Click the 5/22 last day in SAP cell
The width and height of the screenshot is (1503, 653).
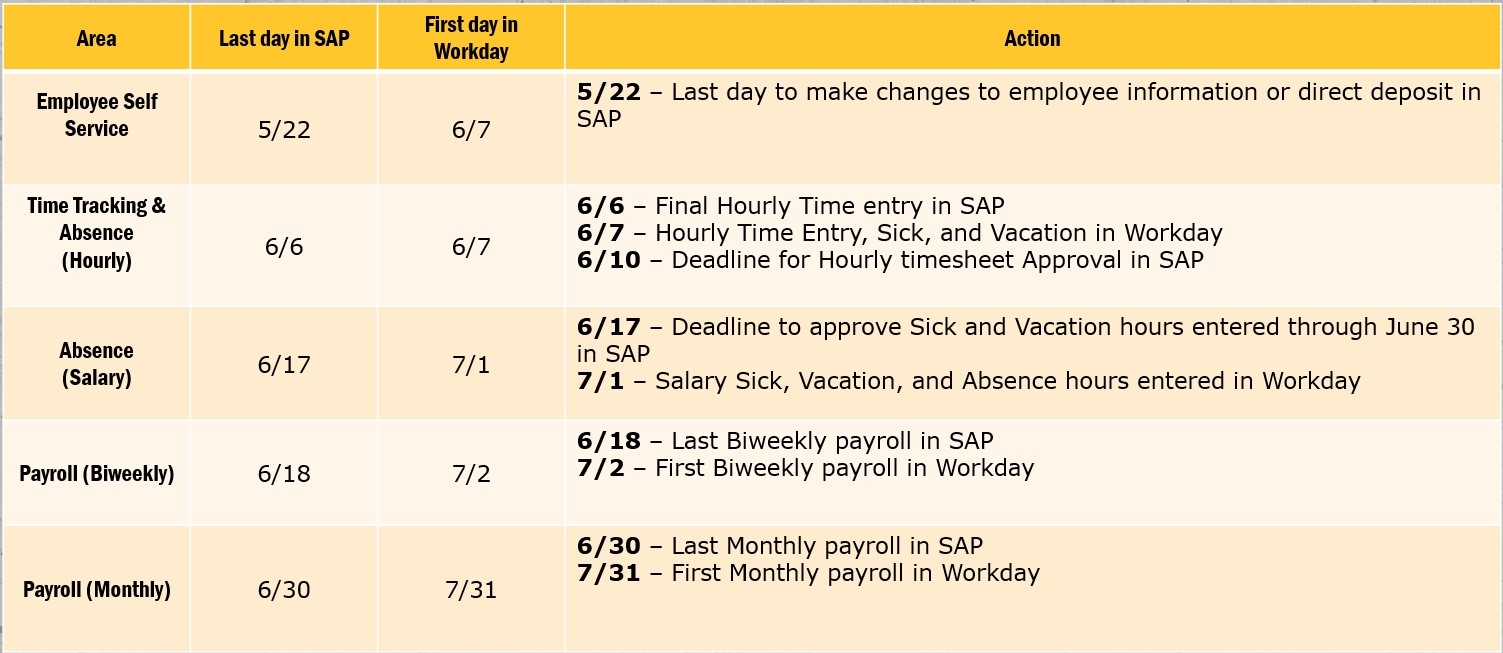[284, 130]
